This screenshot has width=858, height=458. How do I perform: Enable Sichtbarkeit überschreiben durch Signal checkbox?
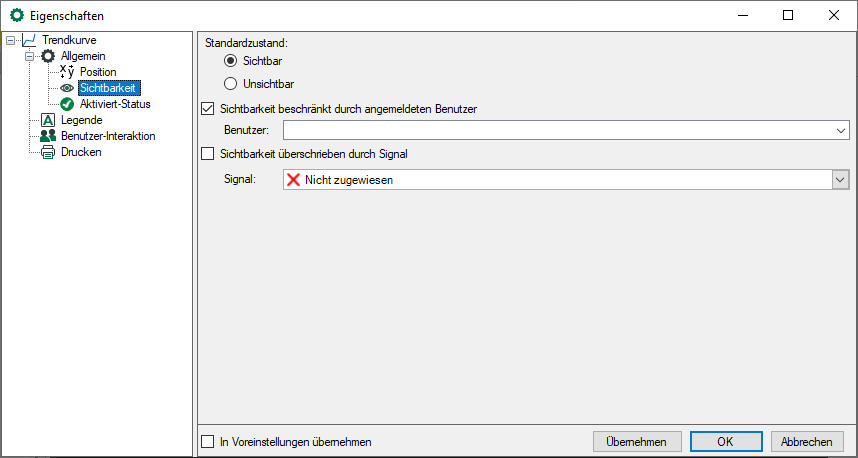point(208,154)
